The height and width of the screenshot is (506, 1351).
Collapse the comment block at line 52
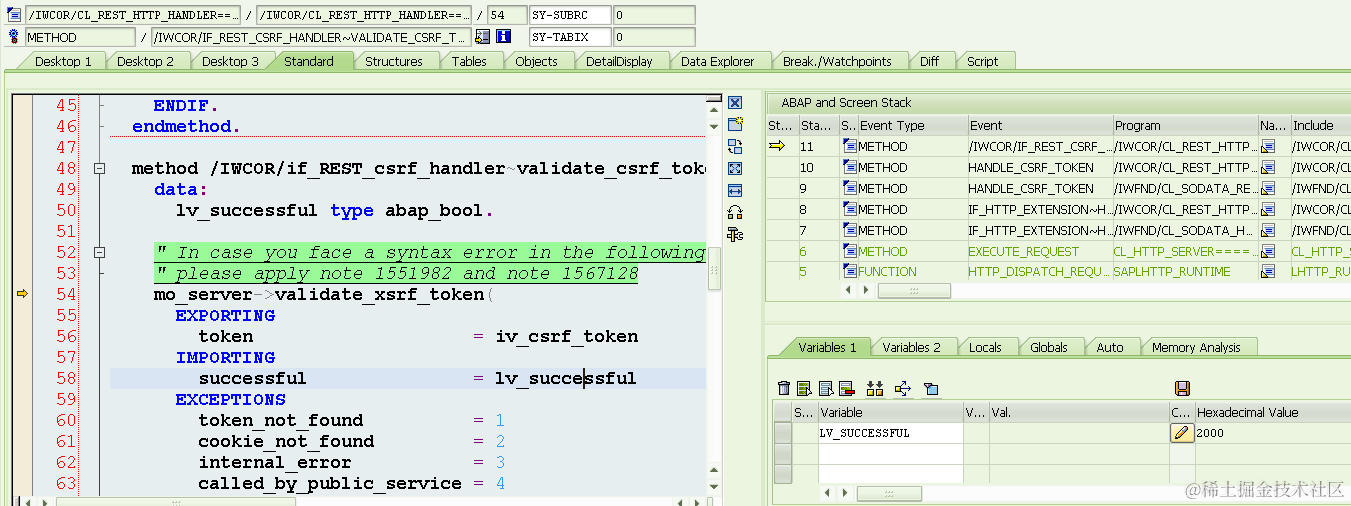(99, 253)
